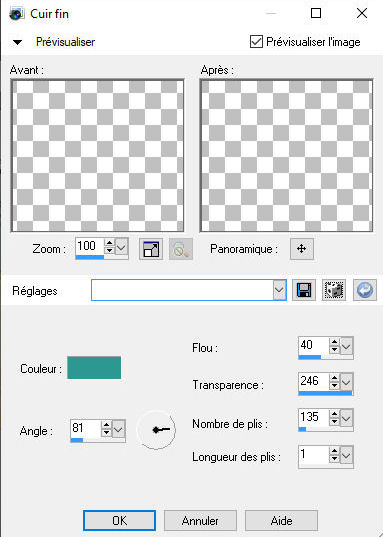The height and width of the screenshot is (537, 383).
Task: Increase Flou with the up arrow
Action: click(334, 342)
